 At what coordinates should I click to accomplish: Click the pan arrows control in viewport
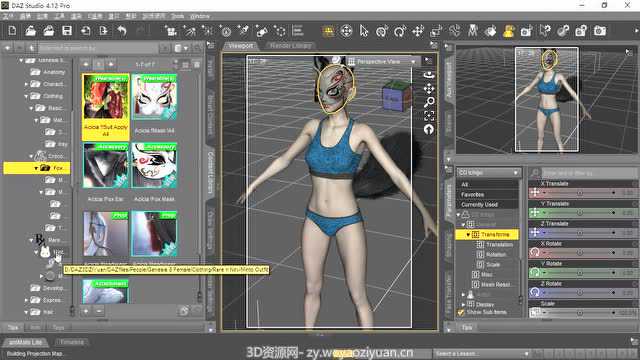tap(429, 89)
